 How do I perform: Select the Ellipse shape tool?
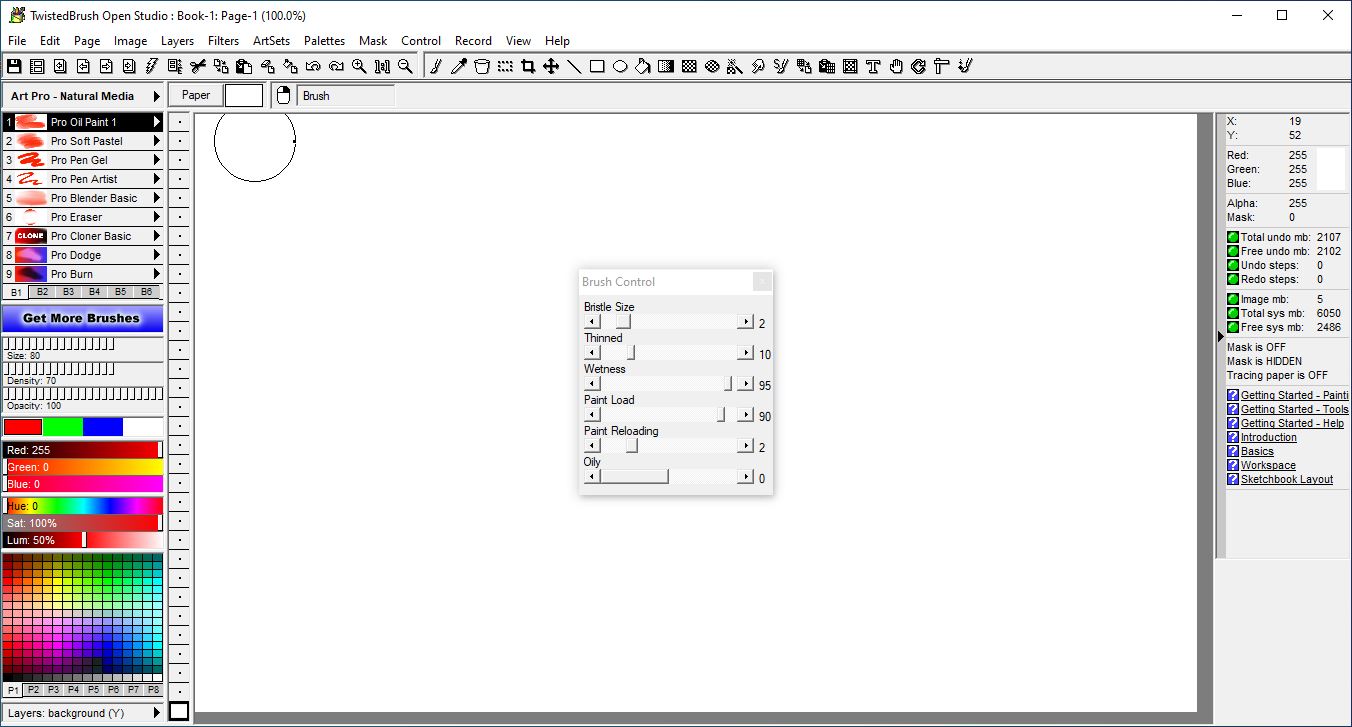tap(620, 66)
